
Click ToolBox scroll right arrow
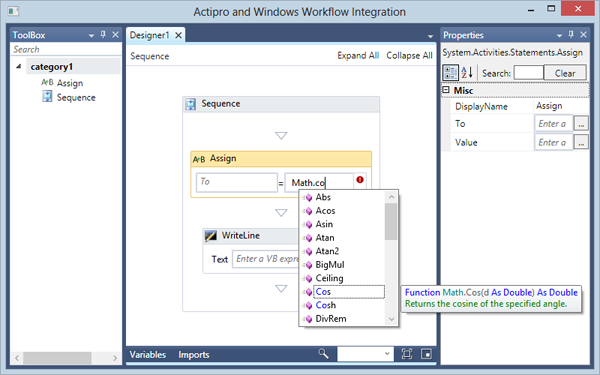[115, 358]
